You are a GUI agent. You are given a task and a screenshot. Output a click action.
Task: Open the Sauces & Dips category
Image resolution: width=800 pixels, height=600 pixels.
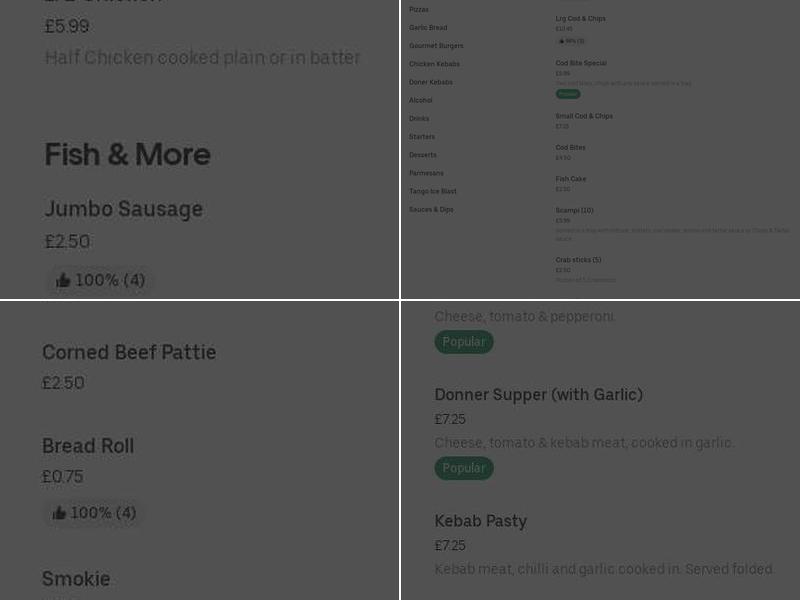click(431, 209)
